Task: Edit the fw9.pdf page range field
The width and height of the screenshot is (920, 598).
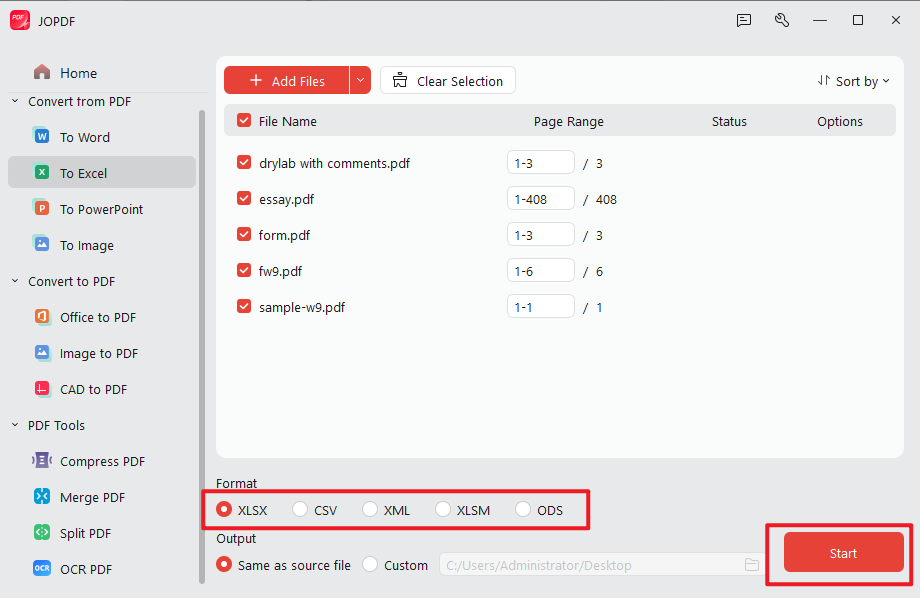Action: click(540, 271)
